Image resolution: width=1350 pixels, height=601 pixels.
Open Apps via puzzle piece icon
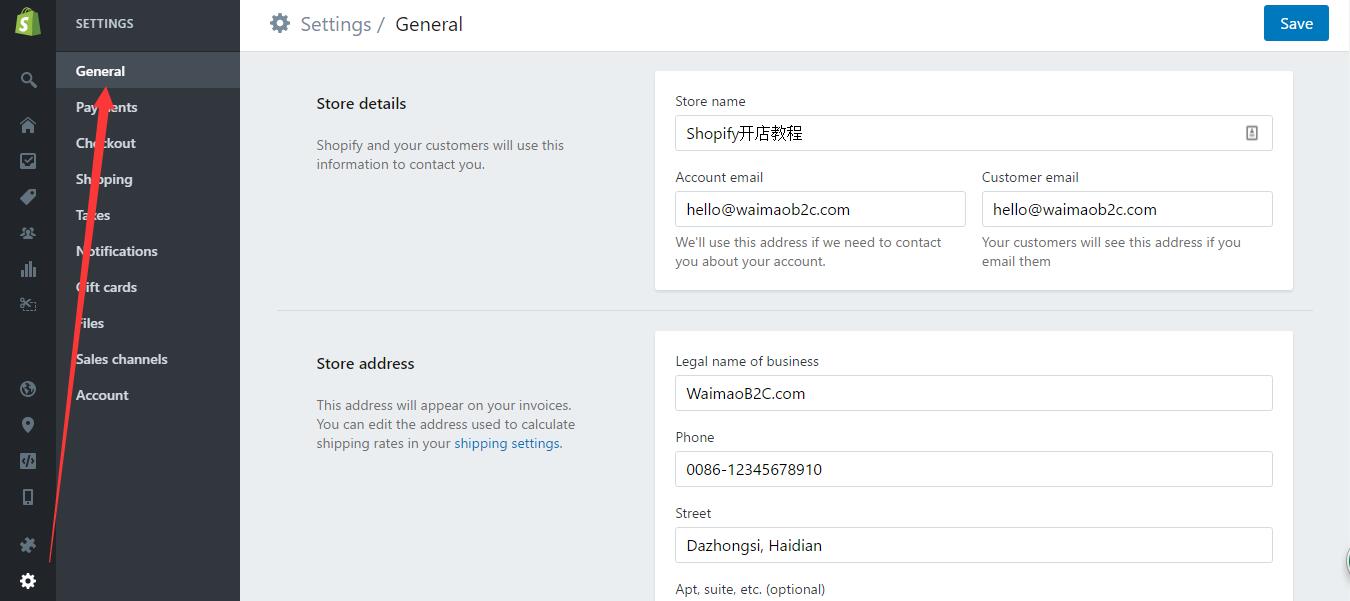click(28, 545)
